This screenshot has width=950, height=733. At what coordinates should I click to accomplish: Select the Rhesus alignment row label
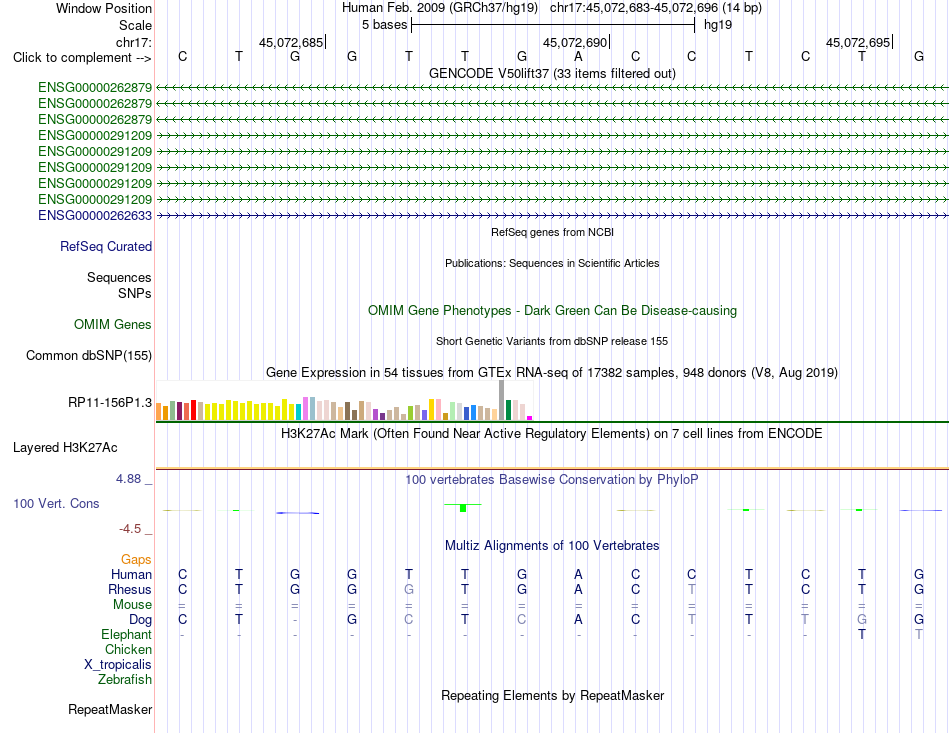pos(130,589)
